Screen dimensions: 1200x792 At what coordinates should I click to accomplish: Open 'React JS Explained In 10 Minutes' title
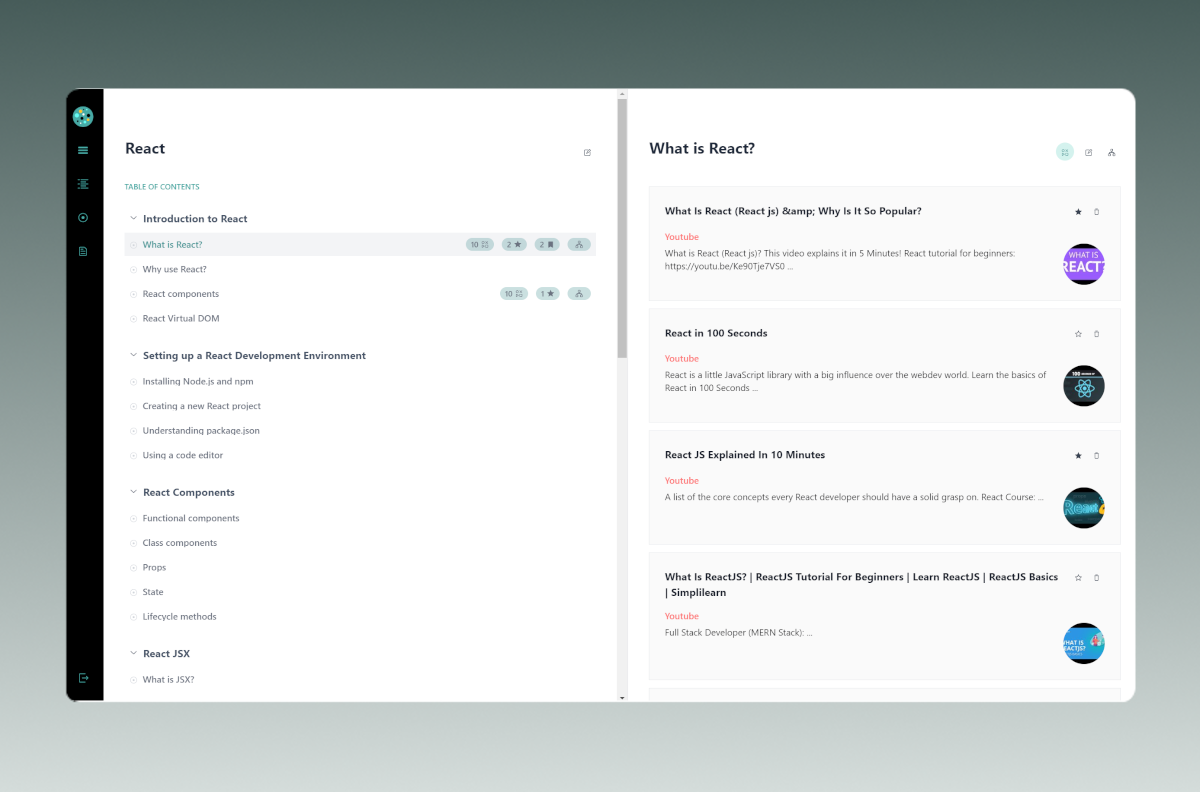pos(745,455)
